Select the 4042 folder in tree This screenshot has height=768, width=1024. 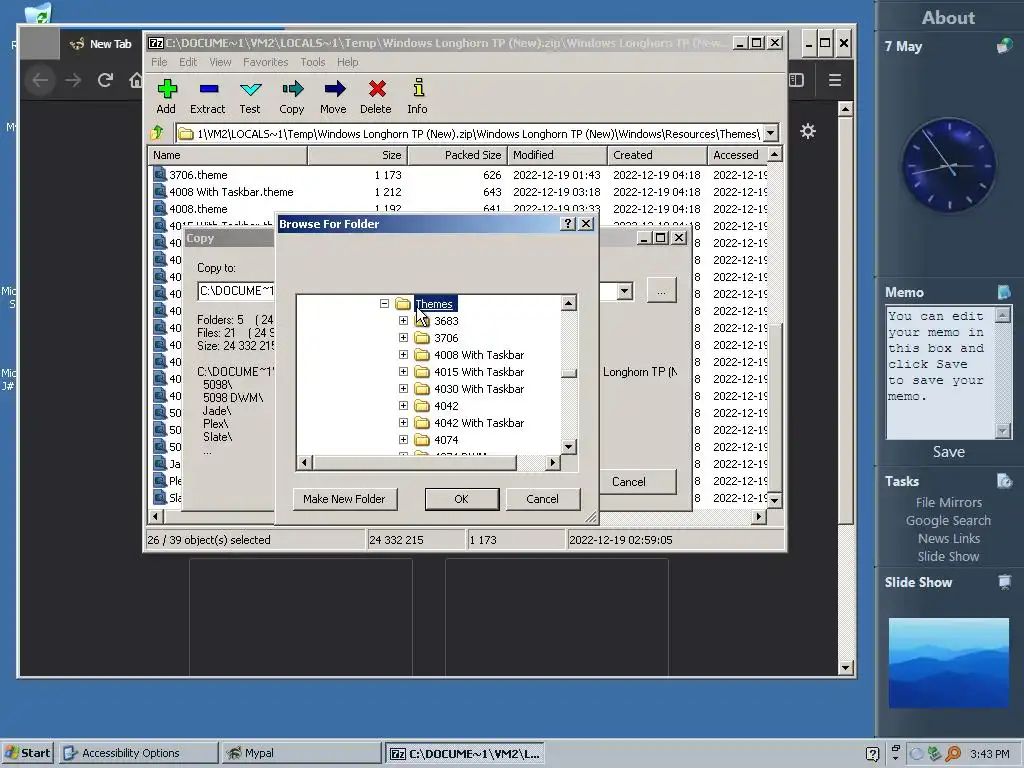click(447, 406)
